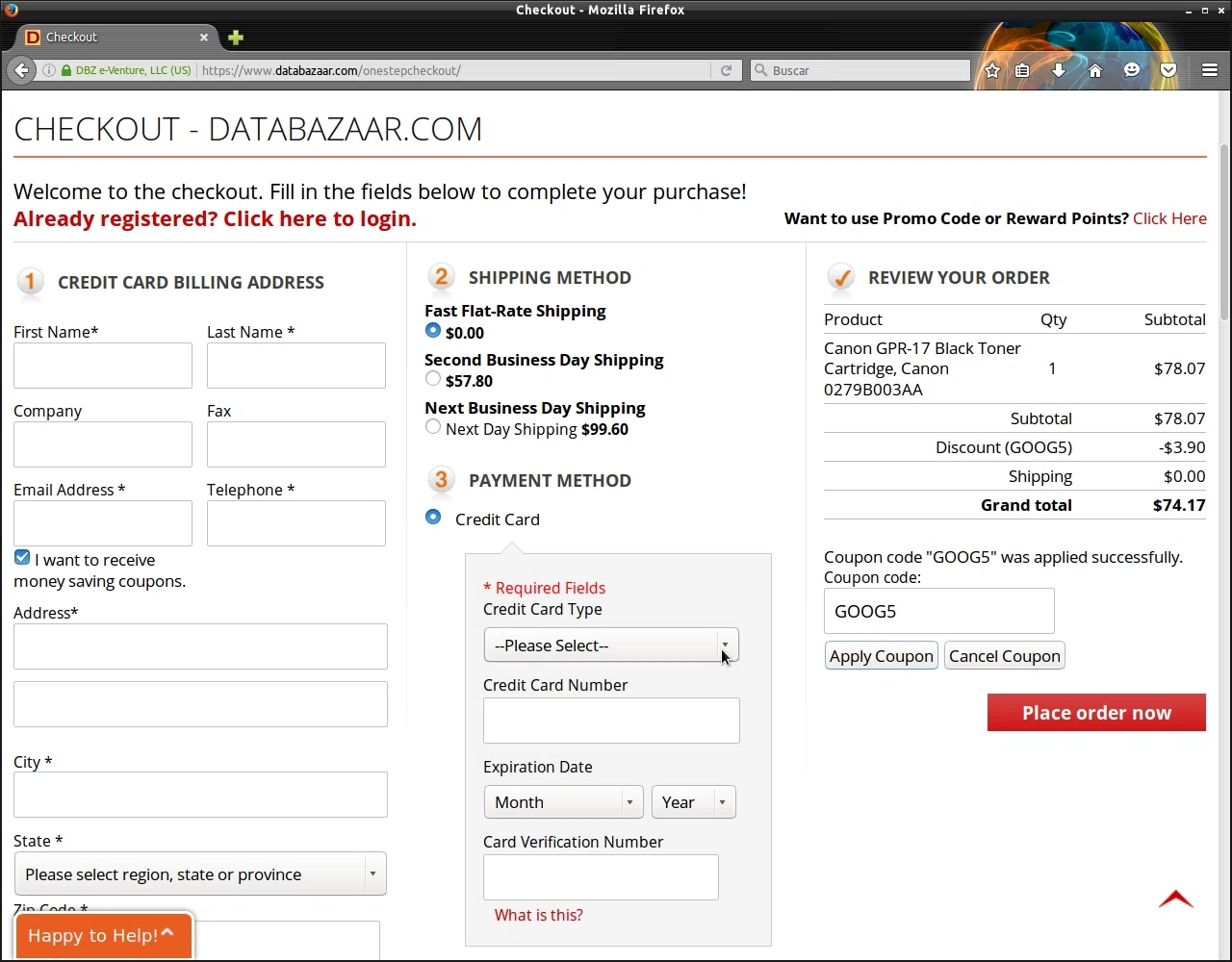Click the smiley chat icon in toolbar
This screenshot has height=962, width=1232.
[1132, 70]
